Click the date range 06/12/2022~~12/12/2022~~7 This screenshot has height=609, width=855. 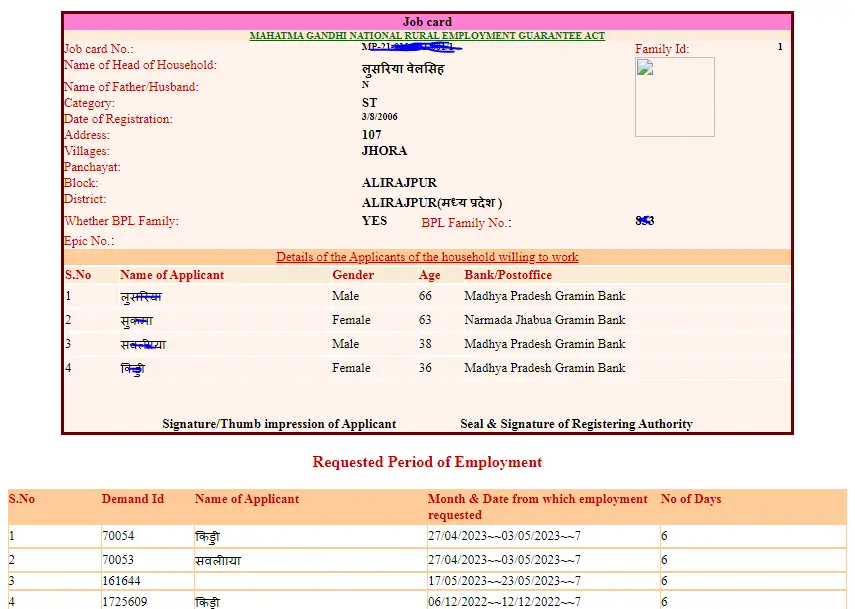[504, 601]
